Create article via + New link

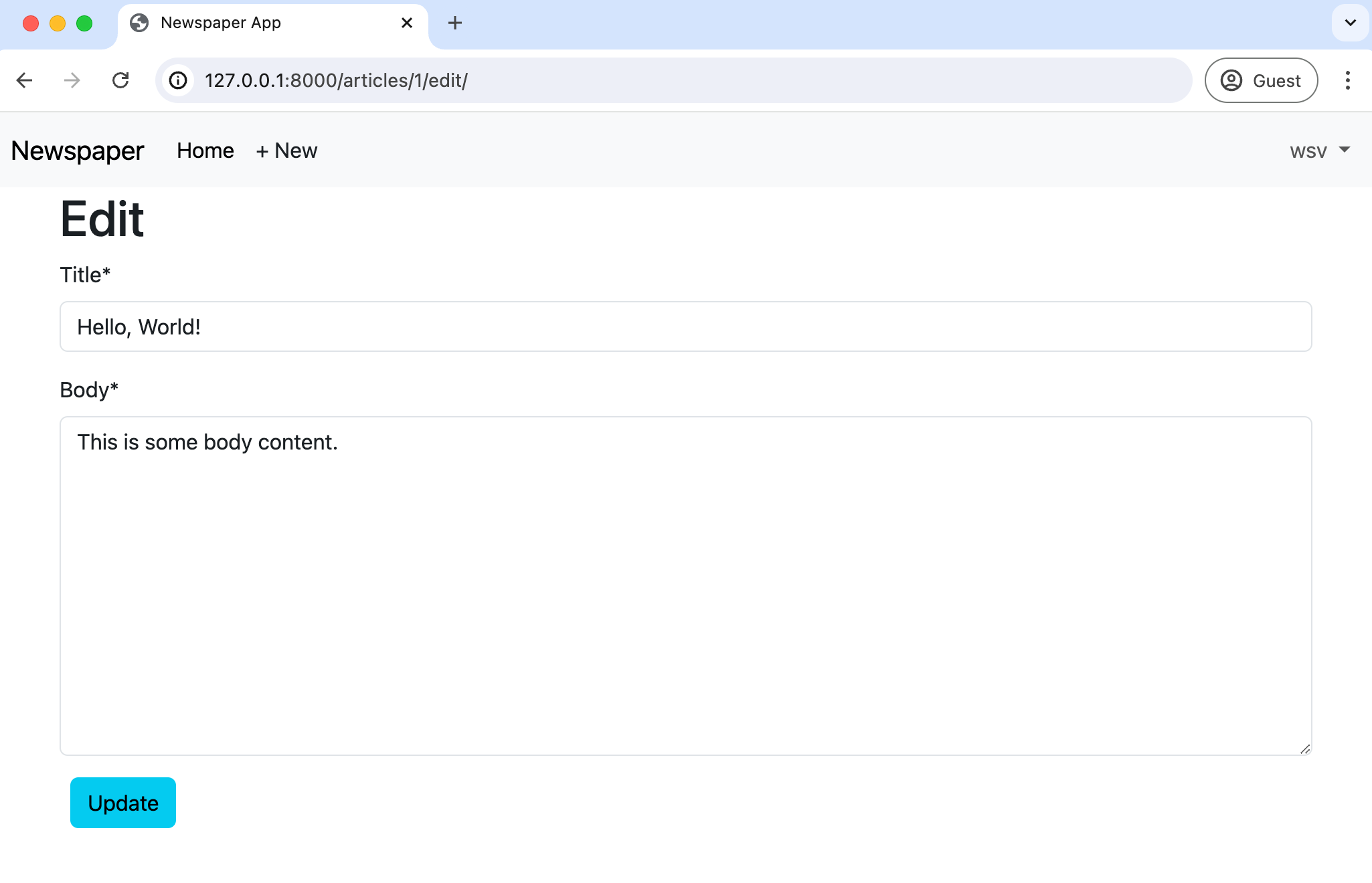pos(286,151)
